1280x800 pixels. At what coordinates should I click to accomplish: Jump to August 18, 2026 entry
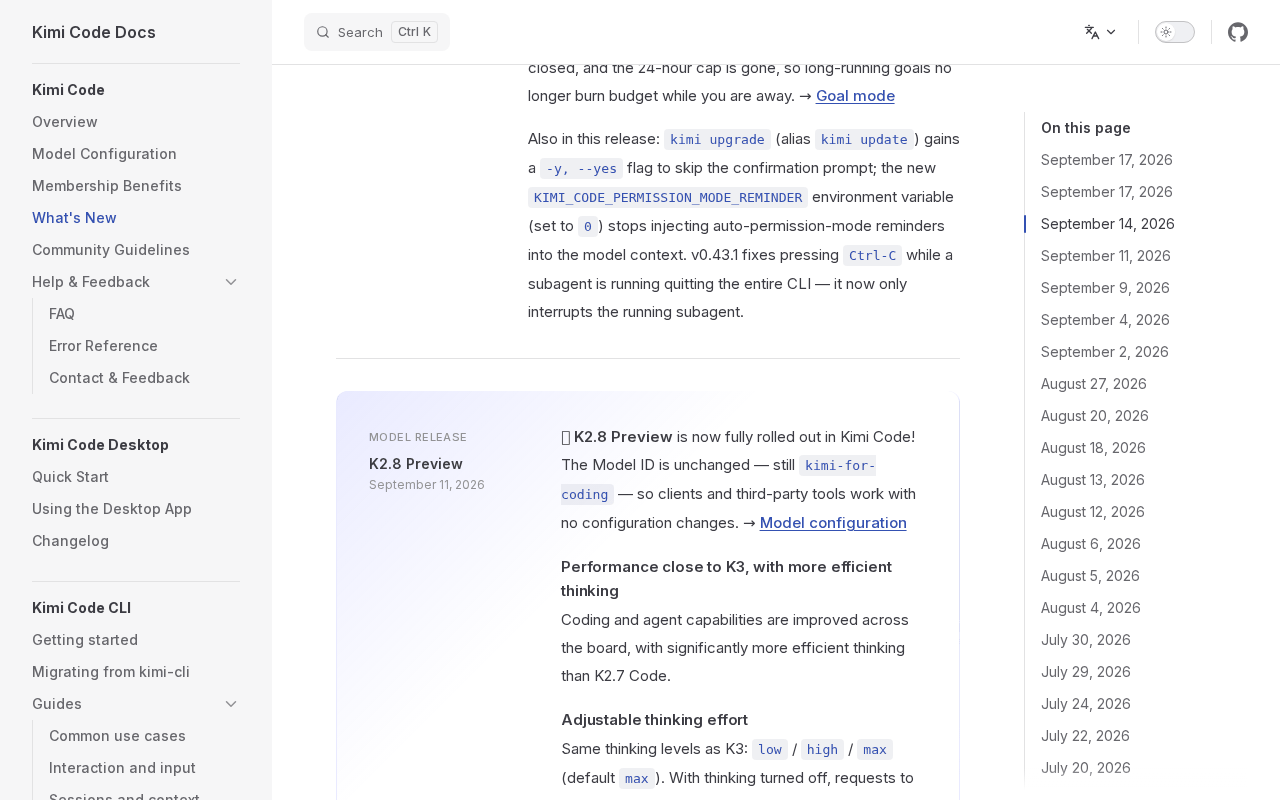tap(1093, 448)
